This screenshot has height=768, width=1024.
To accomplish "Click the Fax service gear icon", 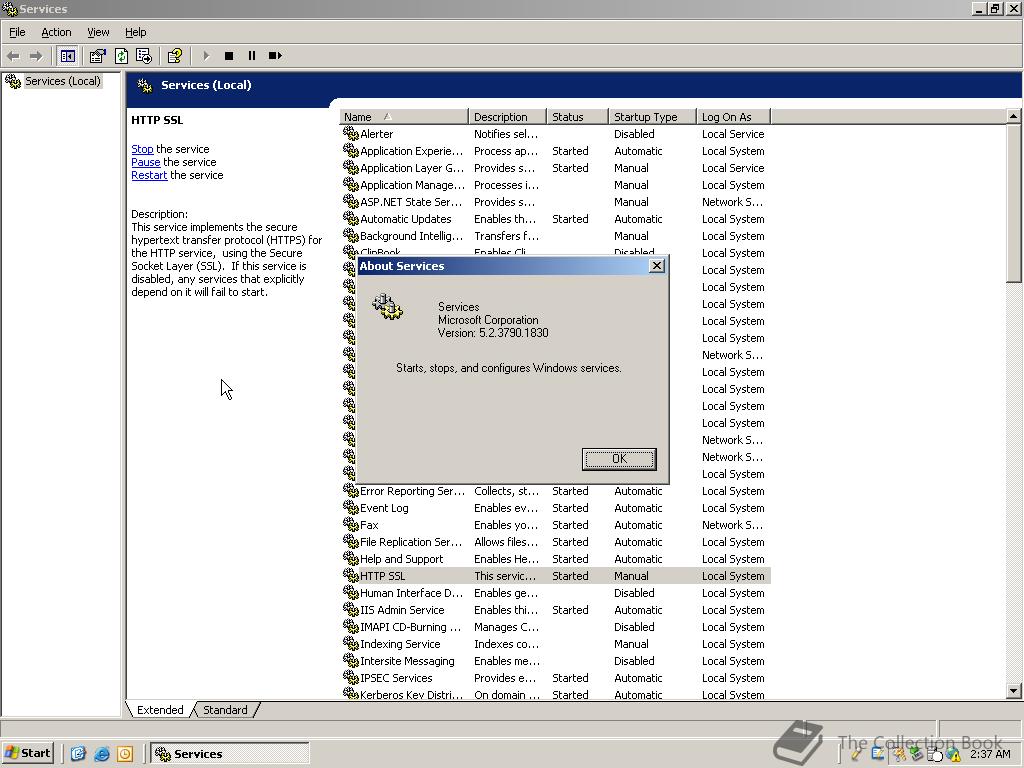I will 351,524.
